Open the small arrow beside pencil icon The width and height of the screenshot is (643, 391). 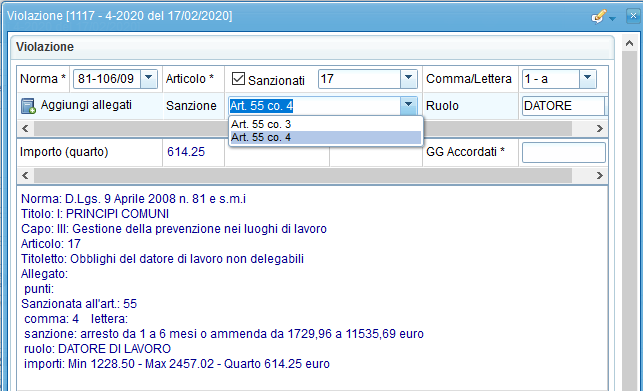(x=612, y=18)
